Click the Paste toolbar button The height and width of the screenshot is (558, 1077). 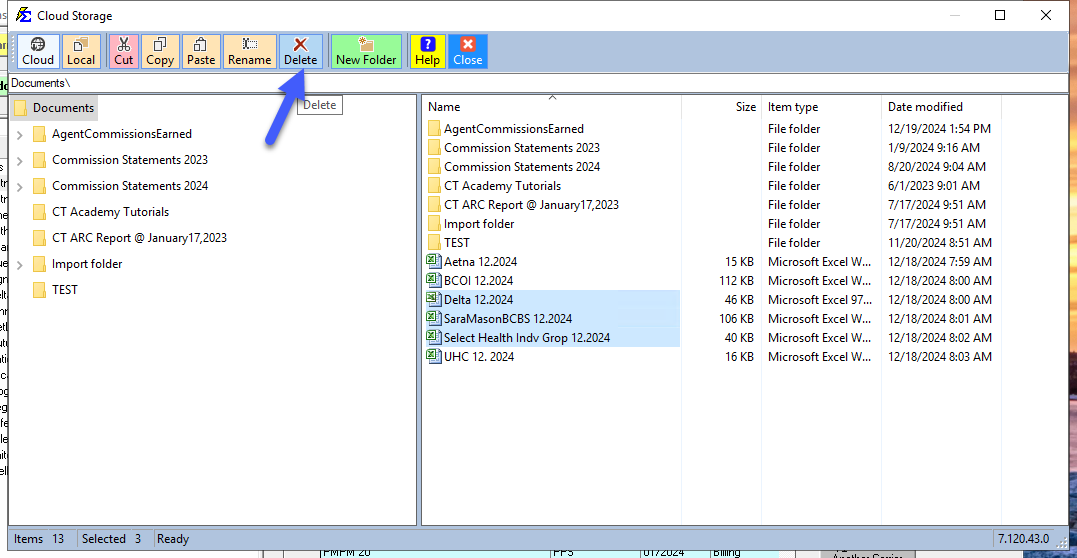coord(201,52)
